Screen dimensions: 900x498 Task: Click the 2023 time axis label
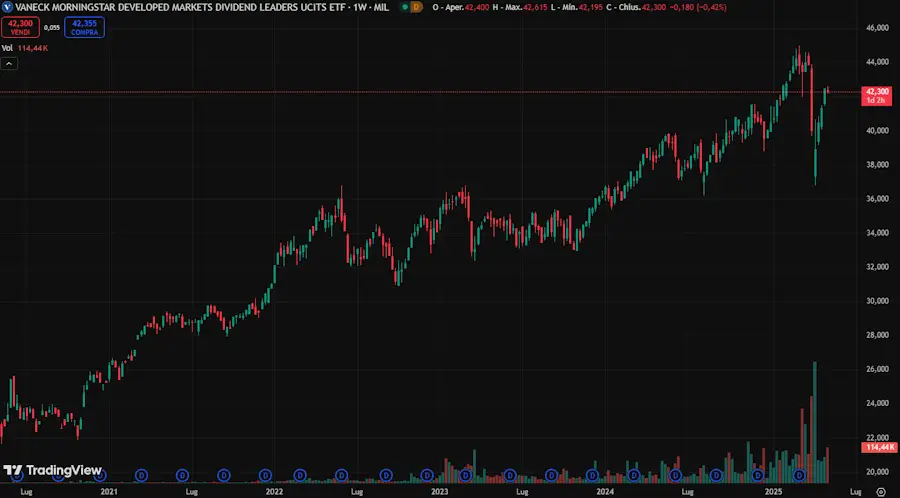[x=440, y=492]
